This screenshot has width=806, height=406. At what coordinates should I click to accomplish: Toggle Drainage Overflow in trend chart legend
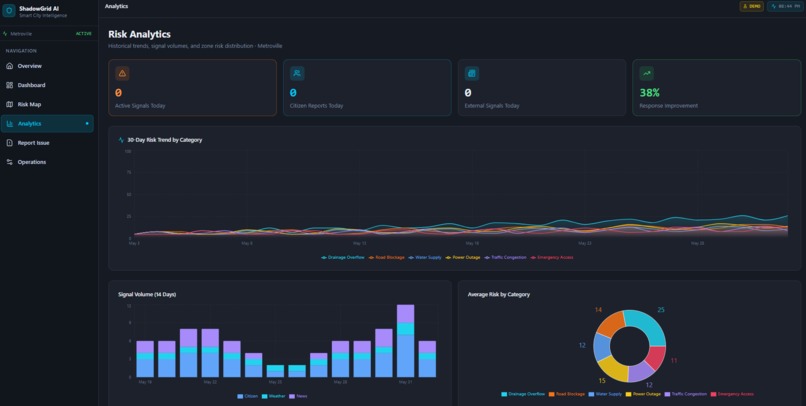click(x=343, y=257)
